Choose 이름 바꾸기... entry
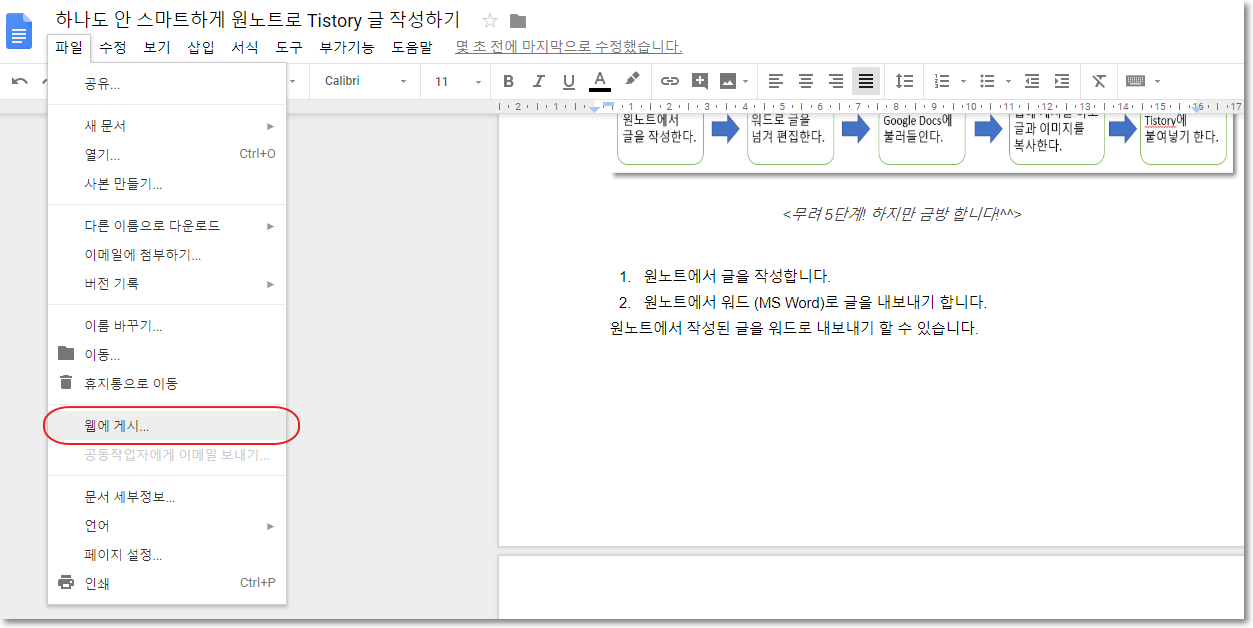Viewport: 1253px width, 628px height. click(167, 326)
